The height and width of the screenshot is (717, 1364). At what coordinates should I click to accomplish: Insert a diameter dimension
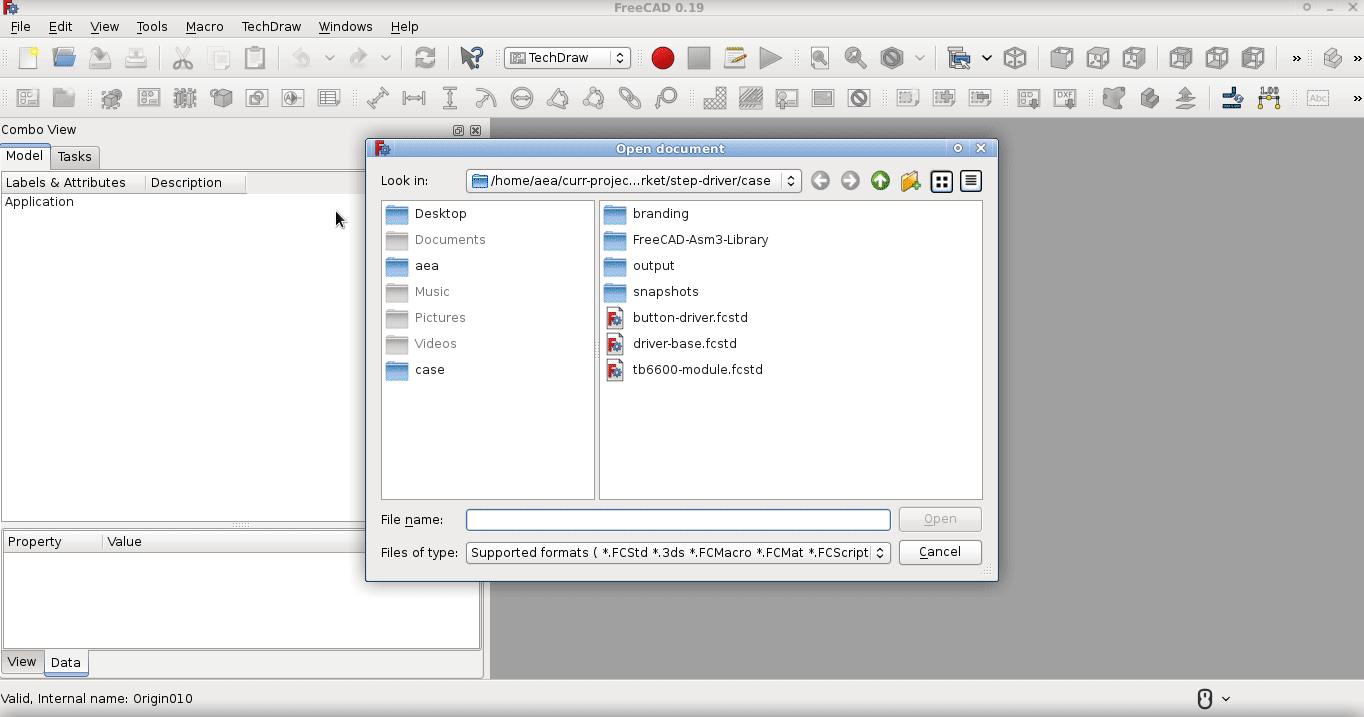[x=522, y=98]
